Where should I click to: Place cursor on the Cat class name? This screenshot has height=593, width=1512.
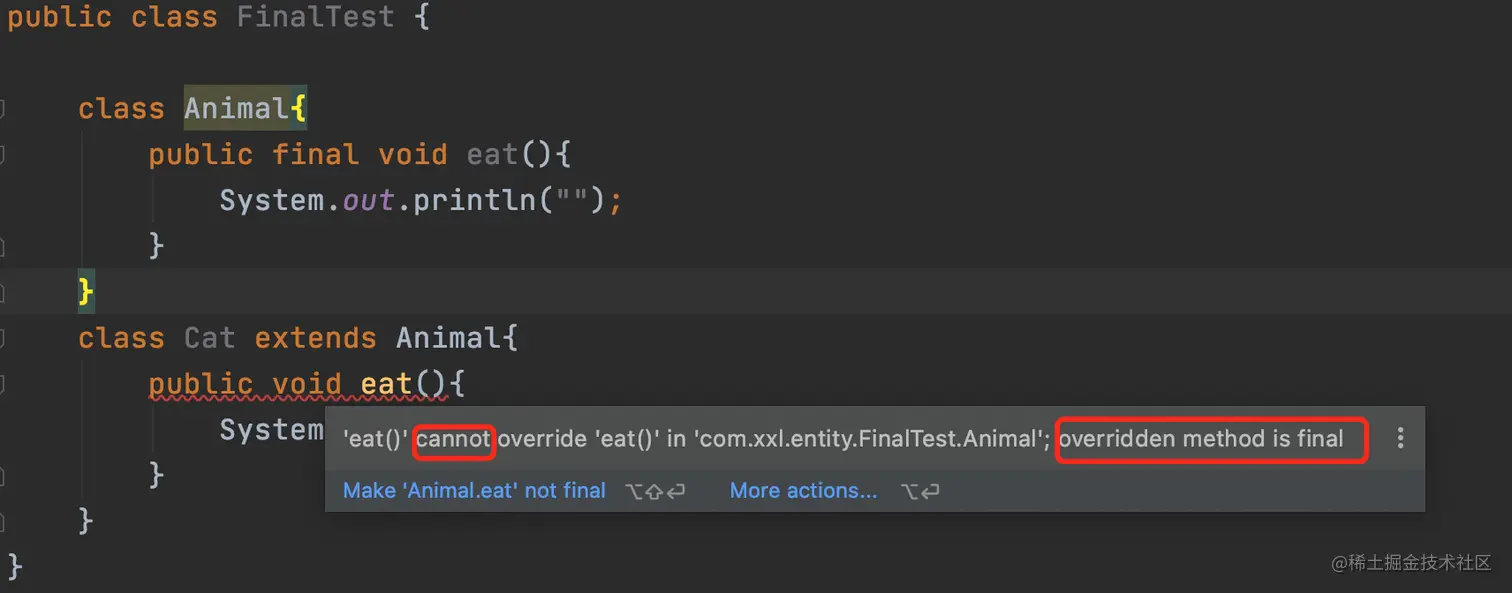(210, 338)
